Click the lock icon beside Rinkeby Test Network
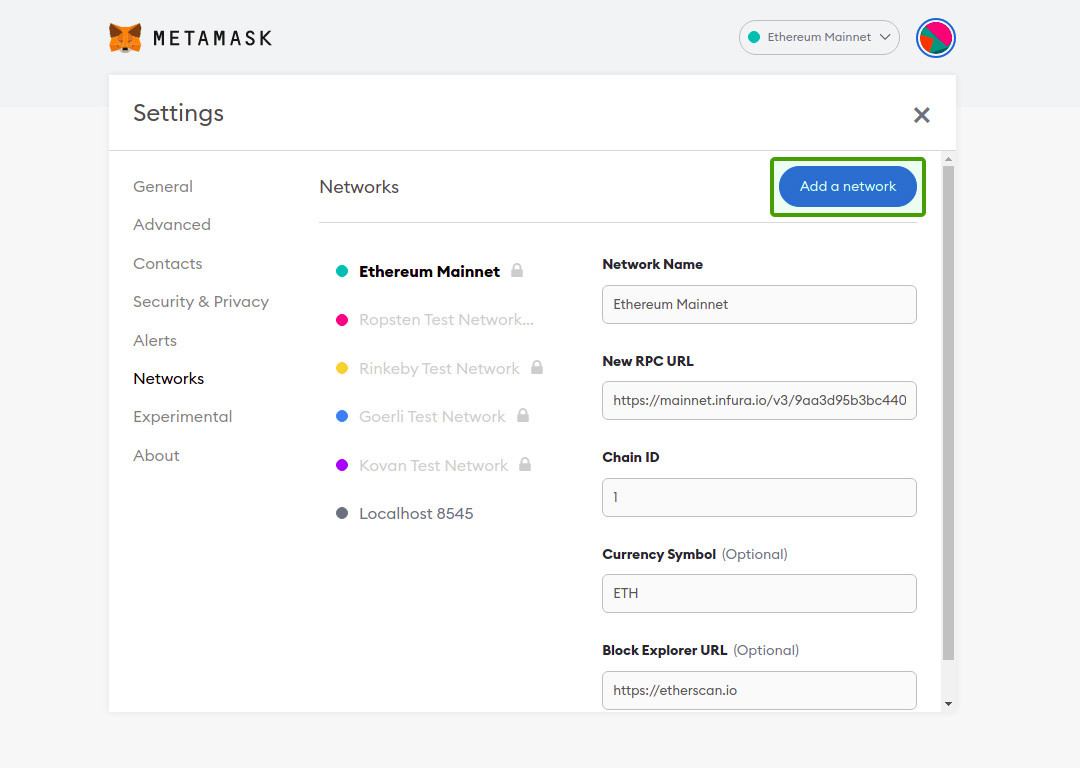Viewport: 1080px width, 768px height. (x=537, y=368)
